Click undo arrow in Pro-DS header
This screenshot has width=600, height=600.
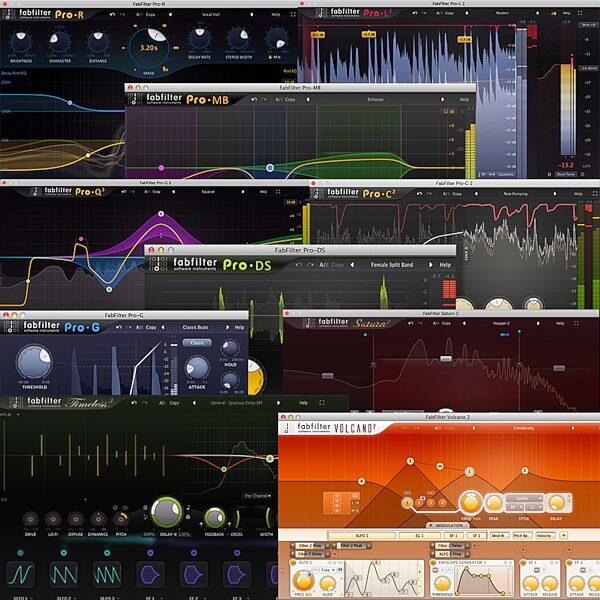point(299,265)
